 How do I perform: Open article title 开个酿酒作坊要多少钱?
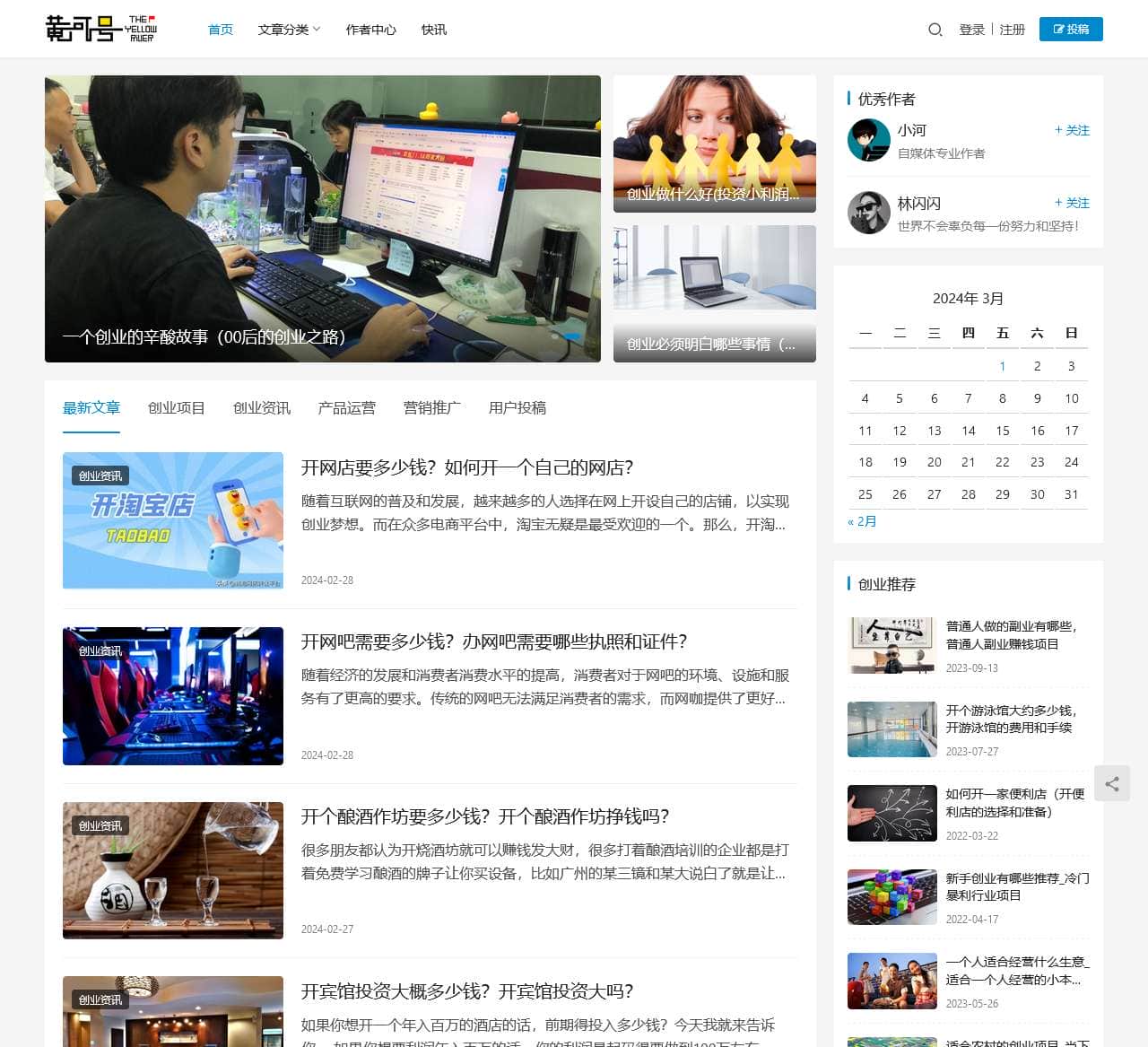tap(485, 816)
